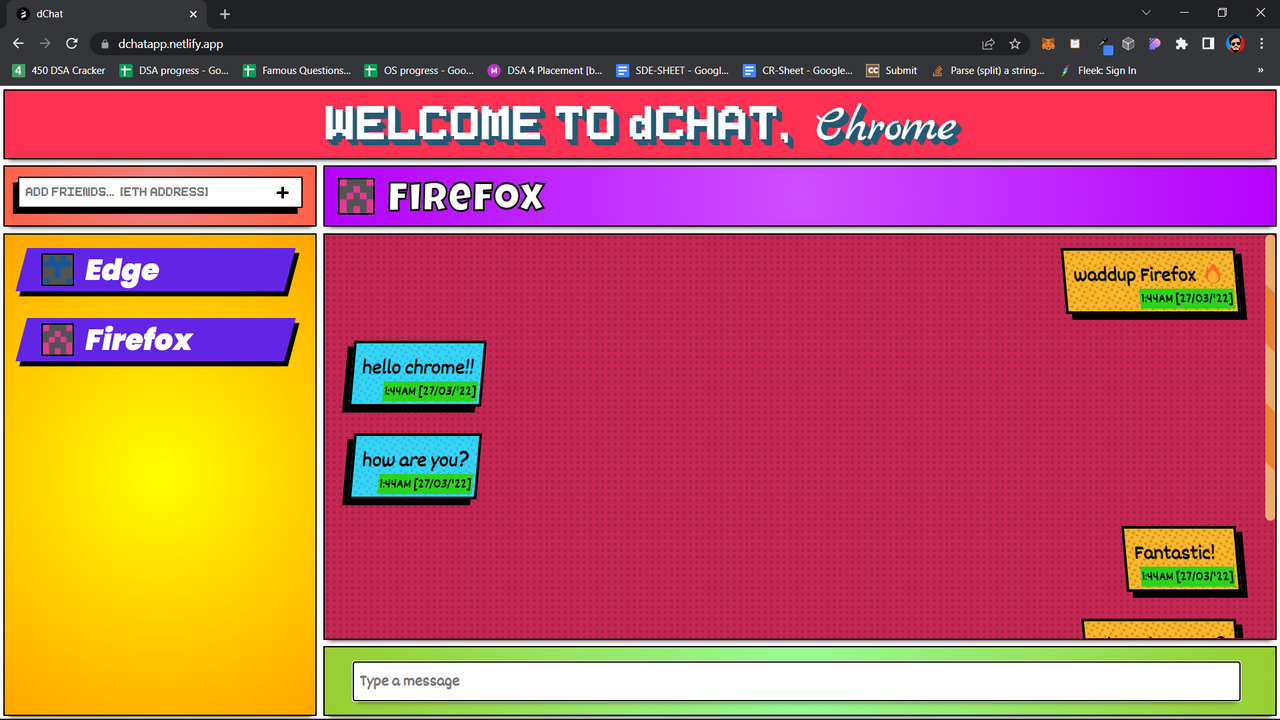The width and height of the screenshot is (1280, 720).
Task: Open the CR-Sheet bookmark
Action: pyautogui.click(x=798, y=71)
